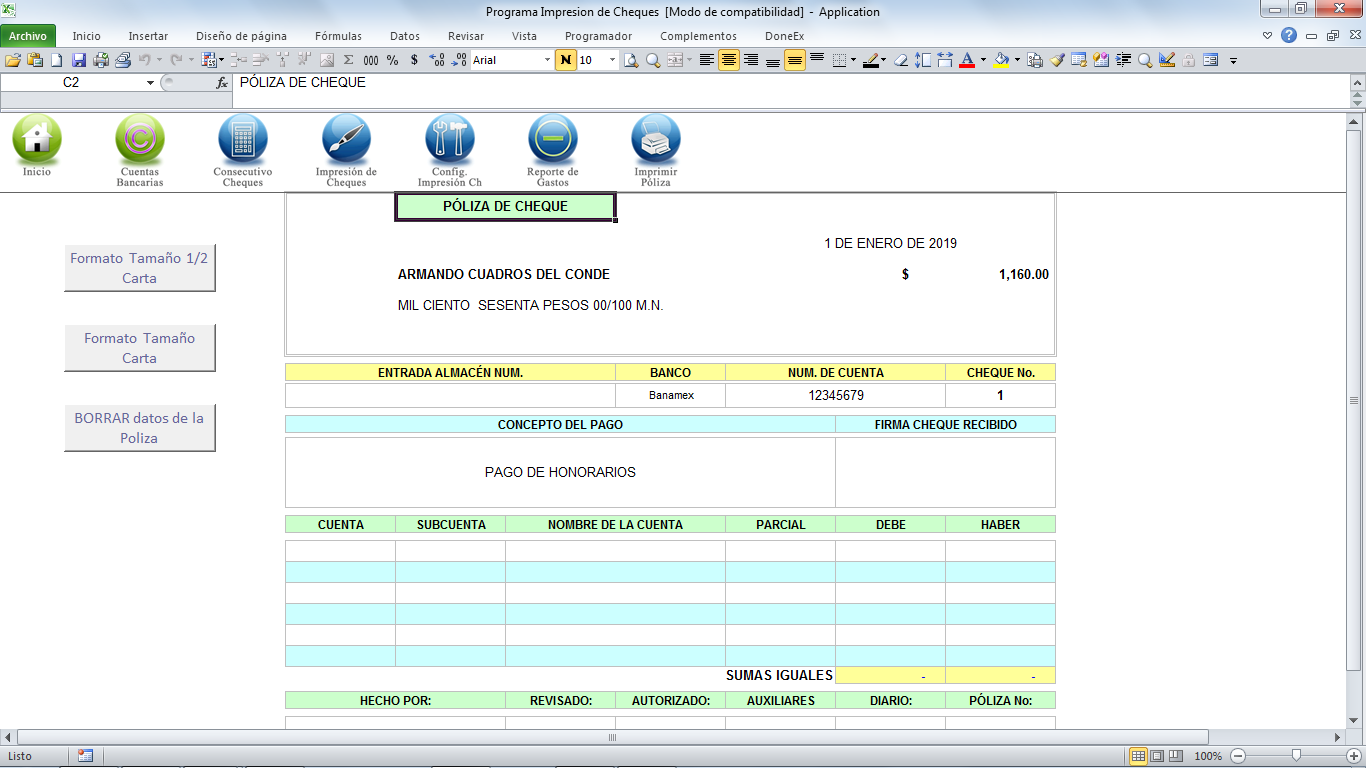
Task: Open Config. Impresión Ch tools icon
Action: pos(449,139)
